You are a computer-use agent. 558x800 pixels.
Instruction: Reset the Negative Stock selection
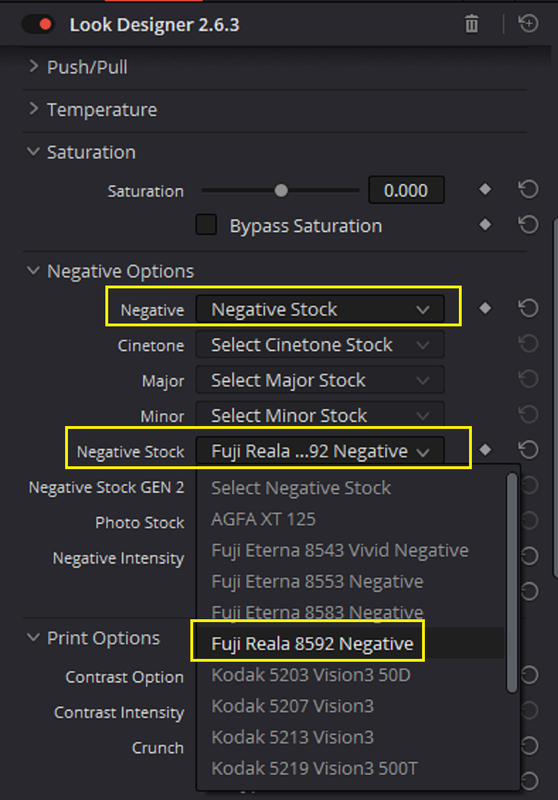tap(528, 450)
